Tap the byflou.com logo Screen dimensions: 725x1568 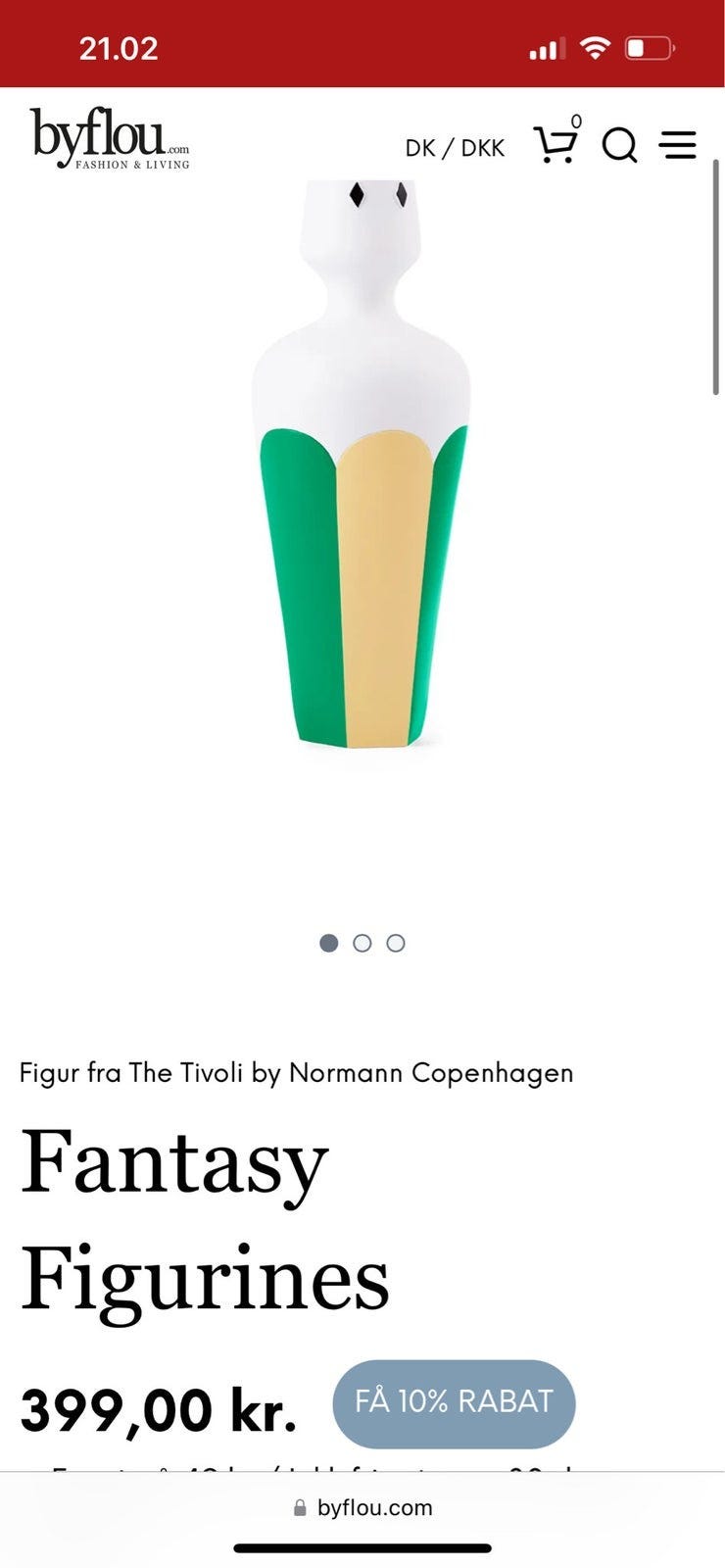[110, 139]
